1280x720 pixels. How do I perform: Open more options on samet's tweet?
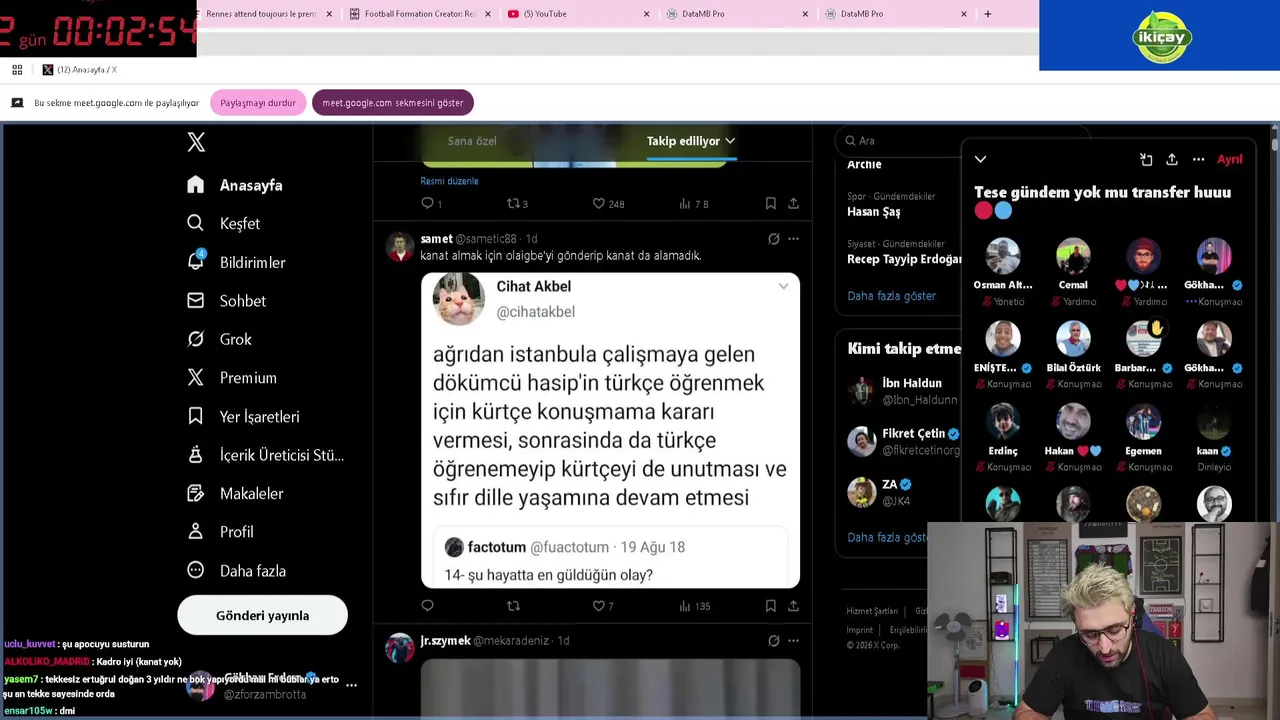pyautogui.click(x=793, y=239)
